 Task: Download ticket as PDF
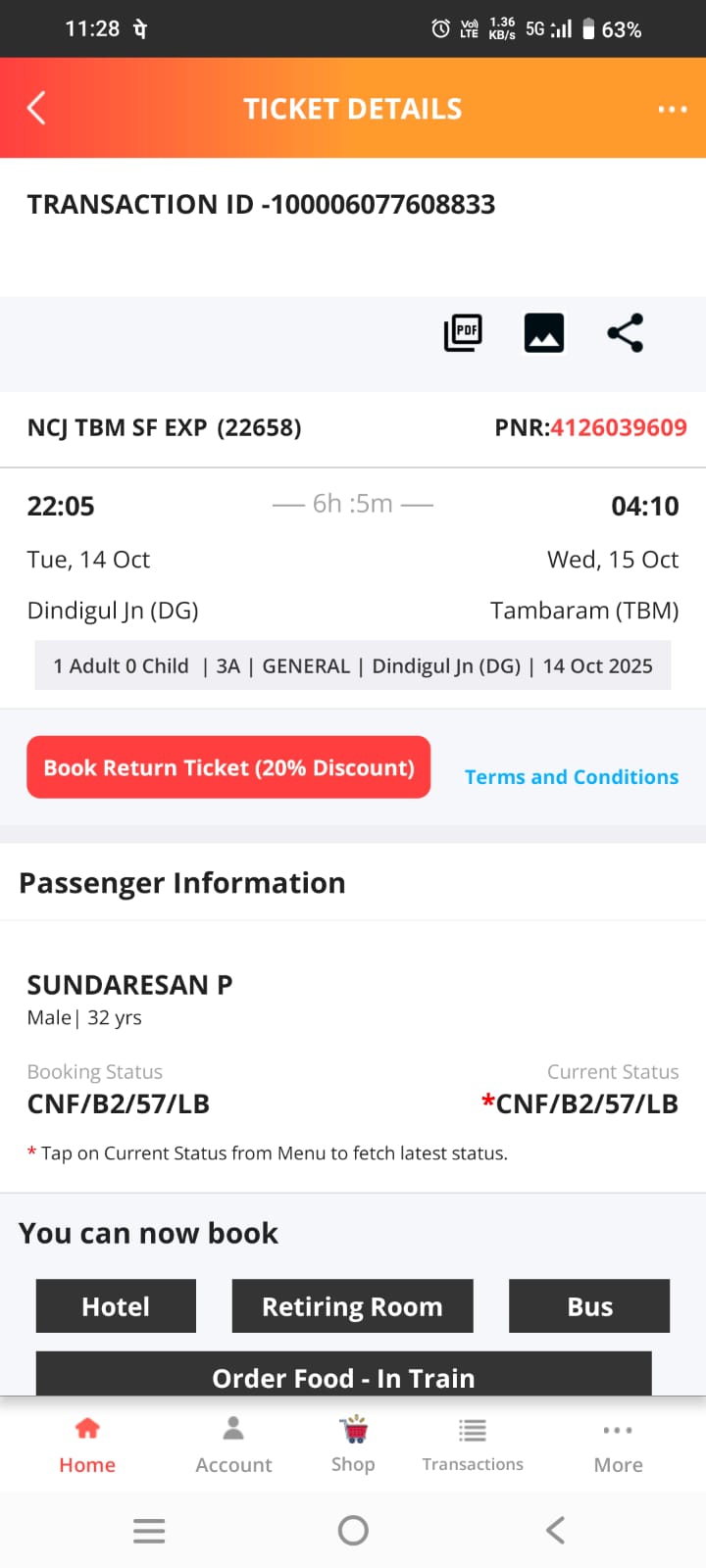click(463, 333)
